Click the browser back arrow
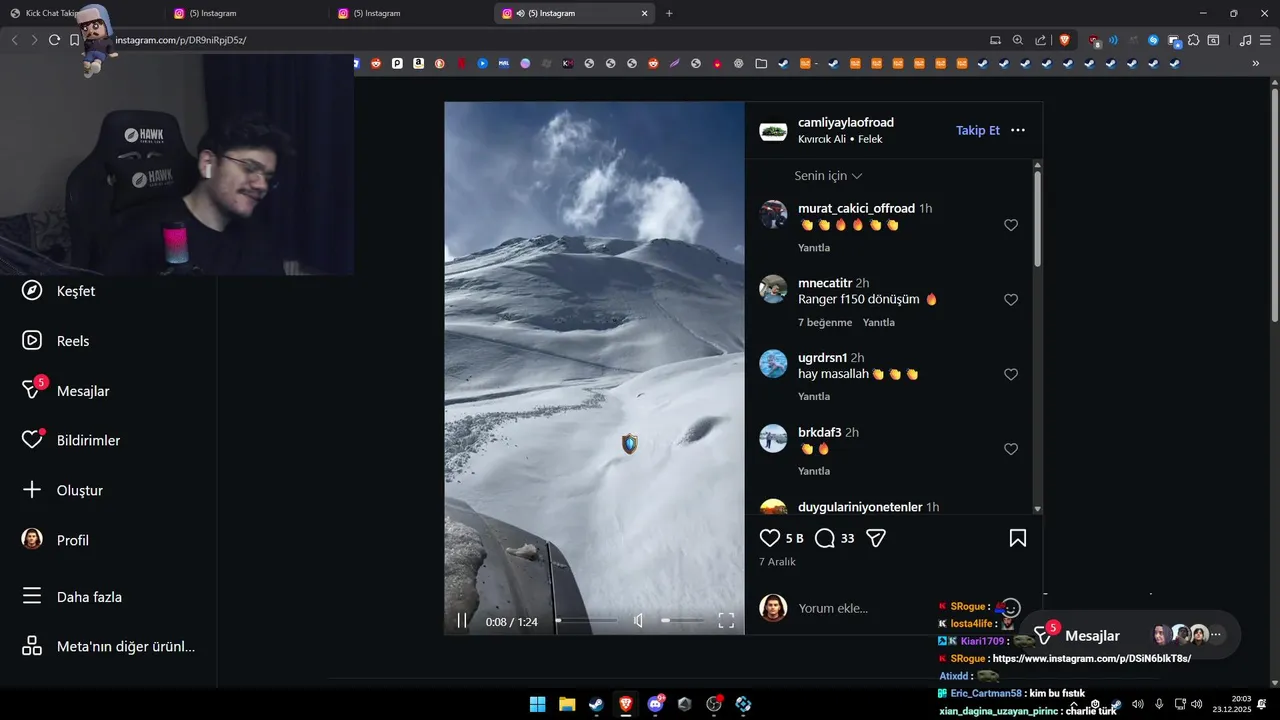Screen dimensions: 1280x720 14,40
